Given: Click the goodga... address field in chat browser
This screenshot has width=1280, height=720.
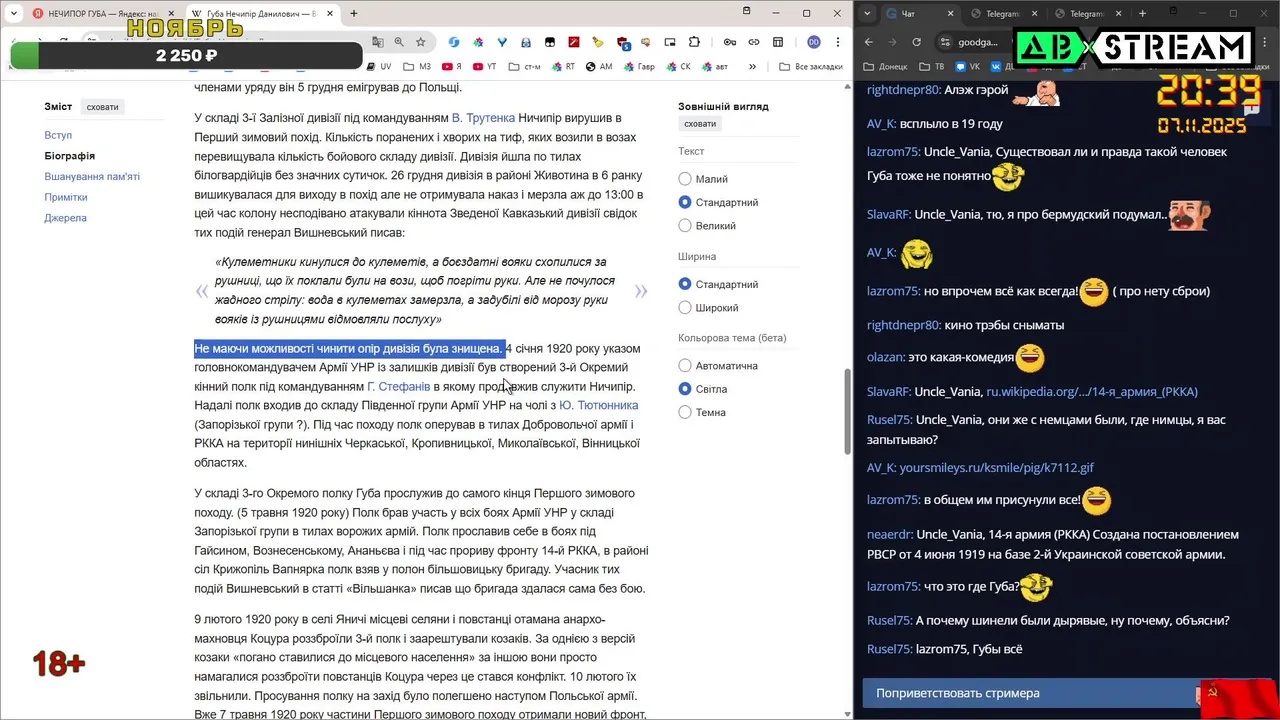Looking at the screenshot, I should pyautogui.click(x=978, y=42).
